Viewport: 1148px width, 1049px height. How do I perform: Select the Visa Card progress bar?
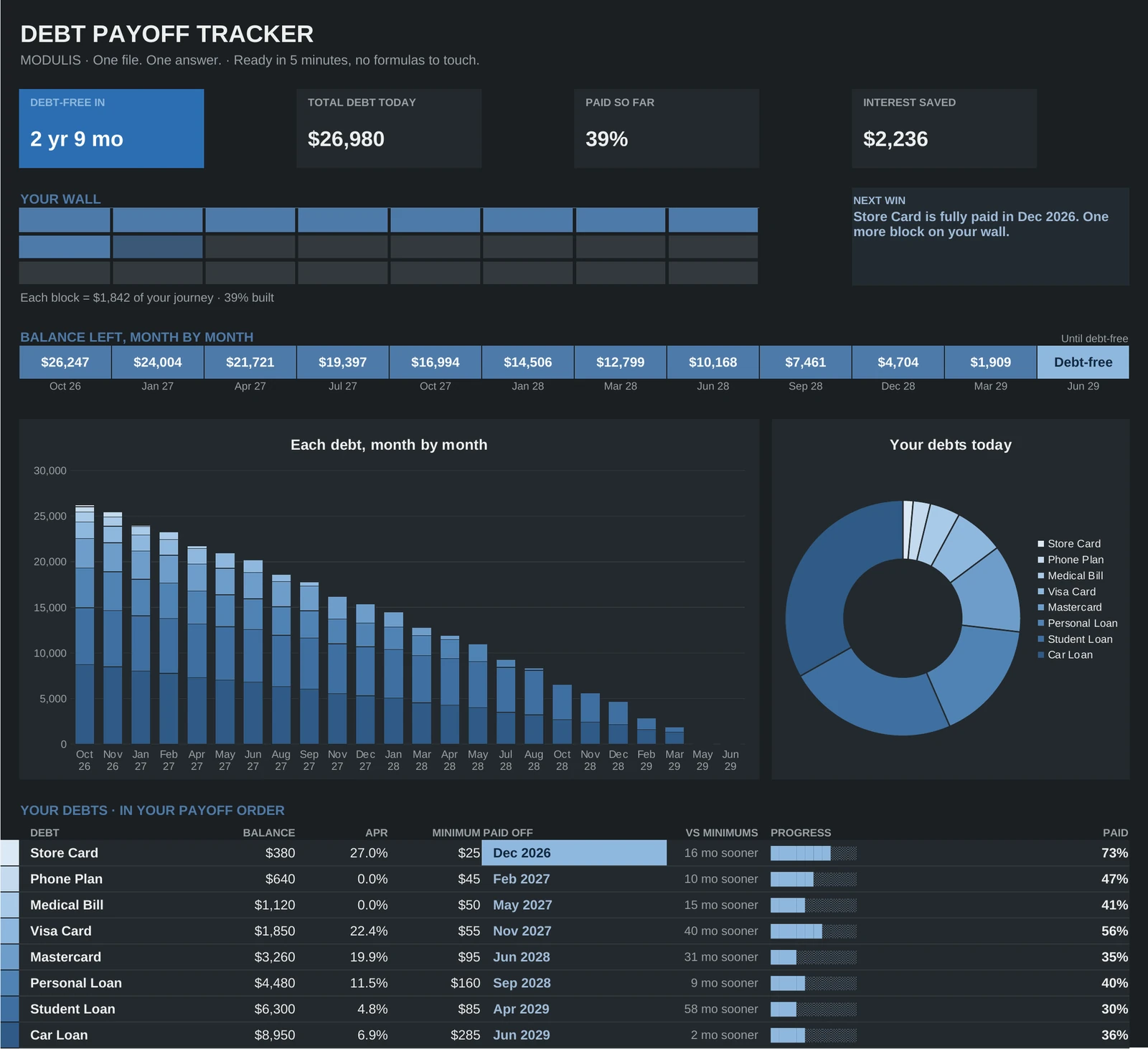(x=814, y=931)
